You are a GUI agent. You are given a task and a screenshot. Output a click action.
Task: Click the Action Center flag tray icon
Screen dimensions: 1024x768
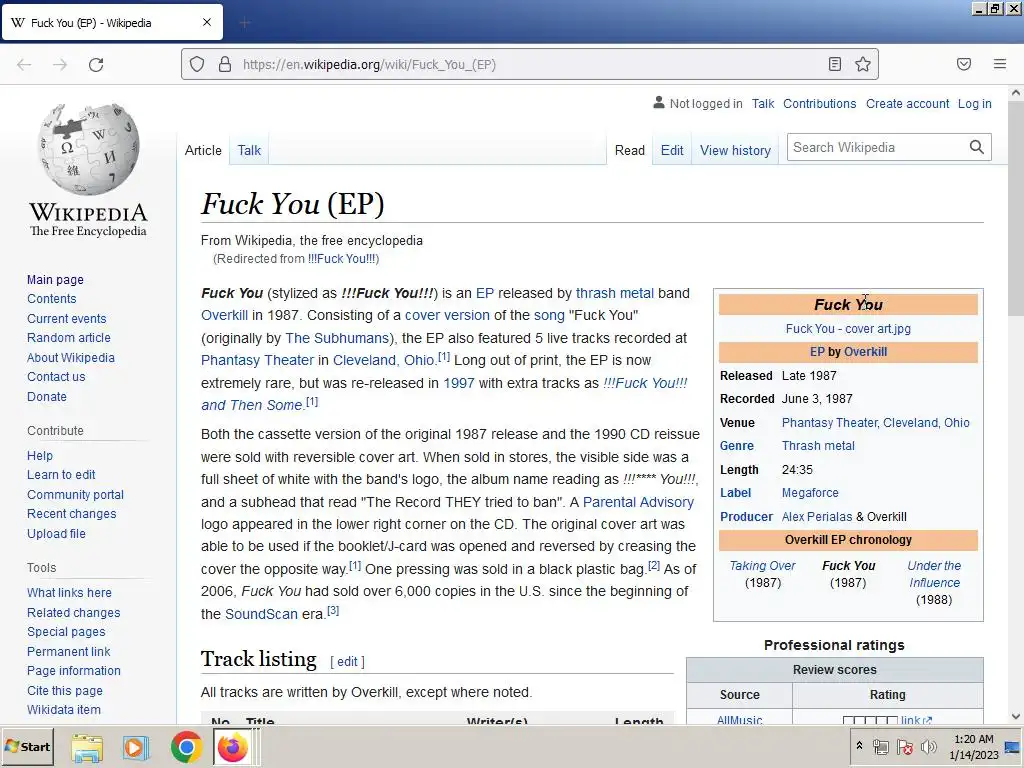904,746
